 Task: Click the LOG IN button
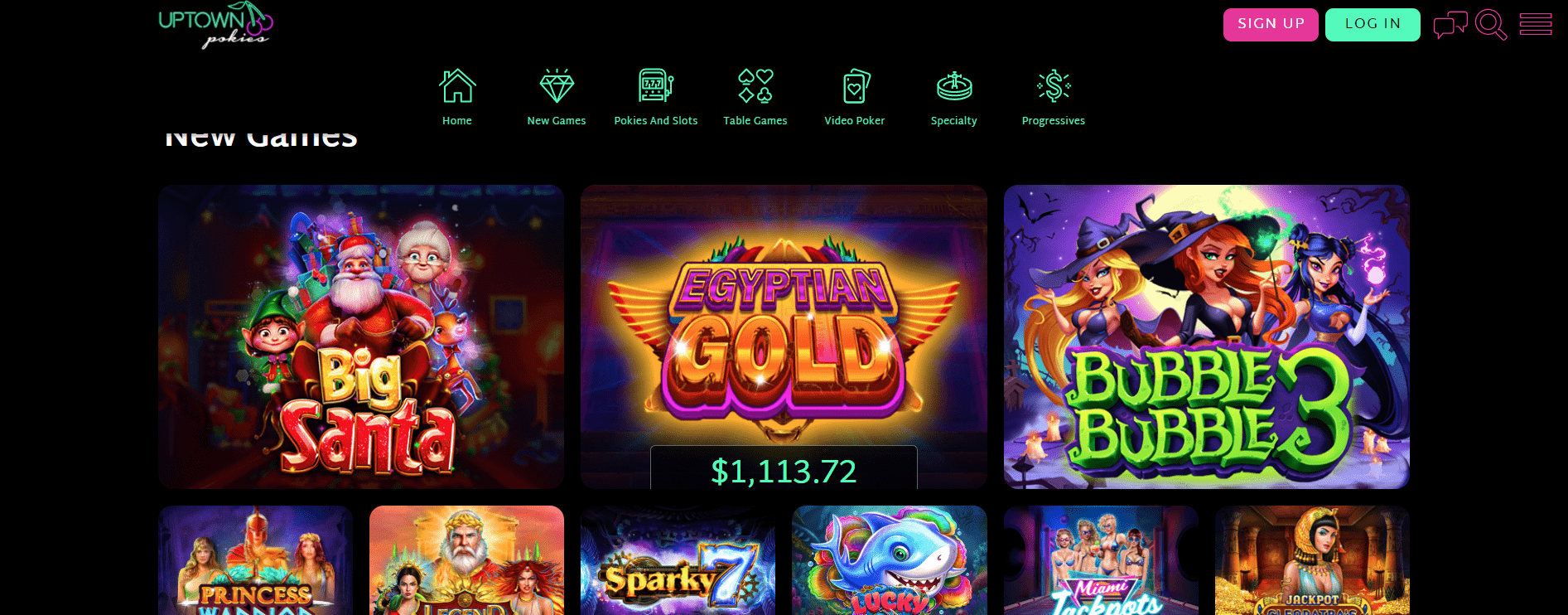(x=1373, y=25)
